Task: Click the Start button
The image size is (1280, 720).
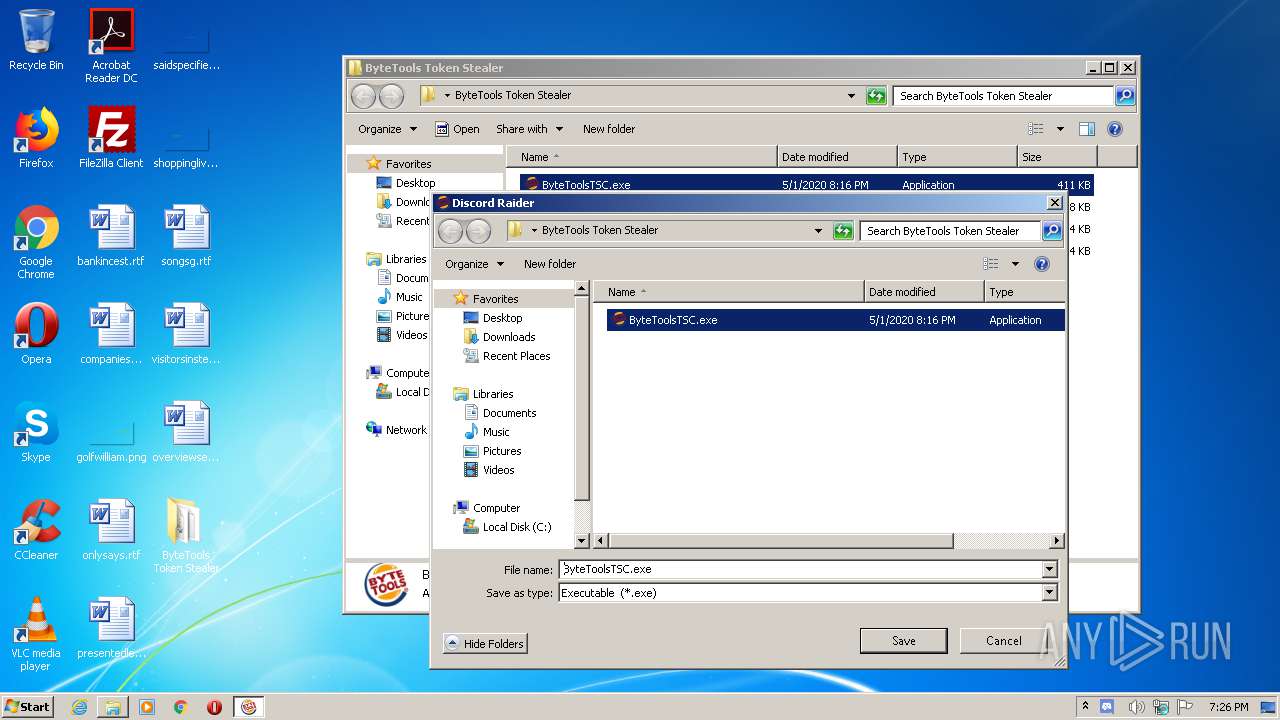Action: [28, 707]
